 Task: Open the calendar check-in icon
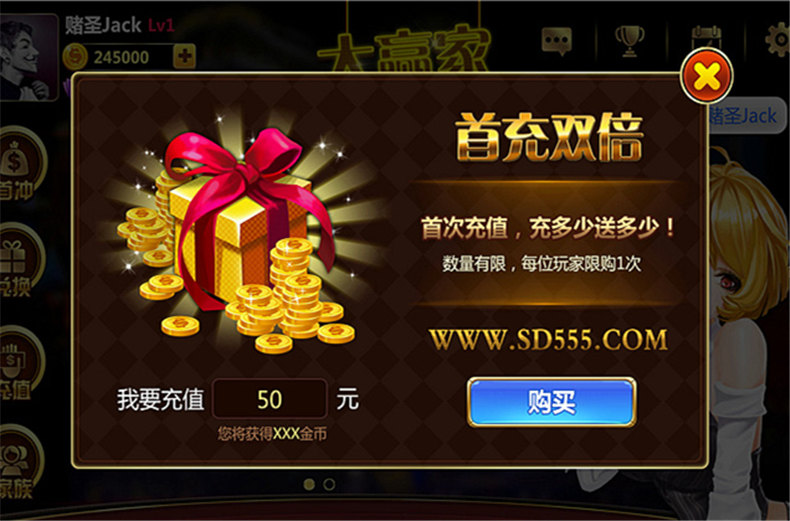(x=706, y=37)
